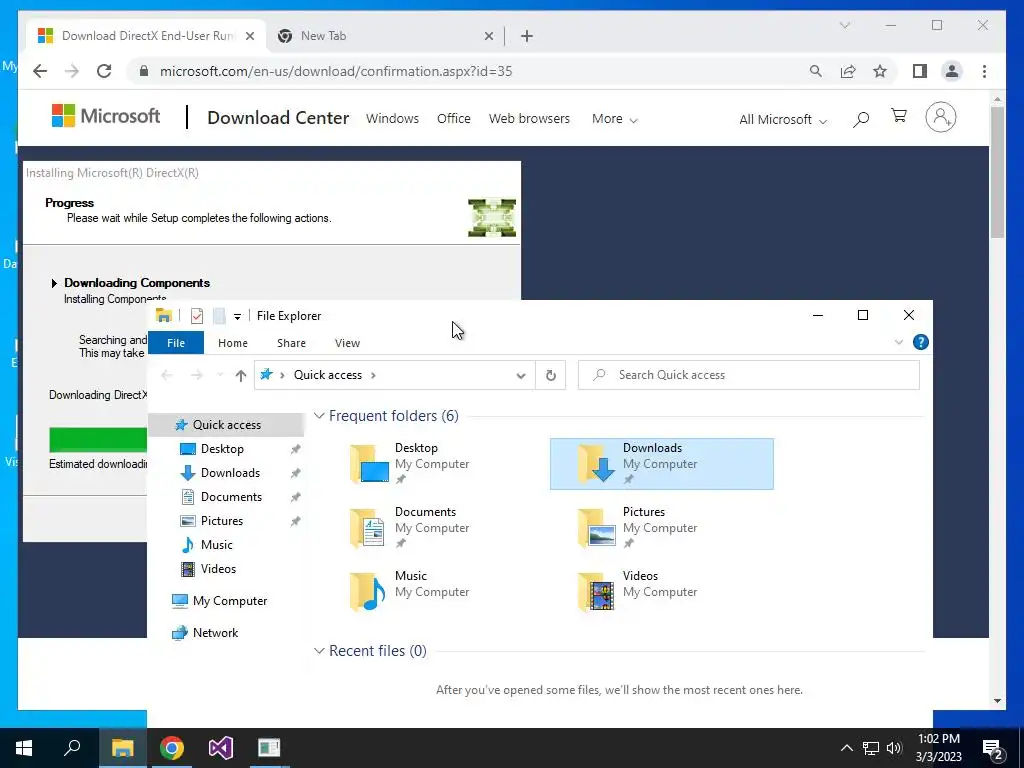This screenshot has width=1024, height=768.
Task: Click DirectX download progress bar
Action: pos(98,440)
